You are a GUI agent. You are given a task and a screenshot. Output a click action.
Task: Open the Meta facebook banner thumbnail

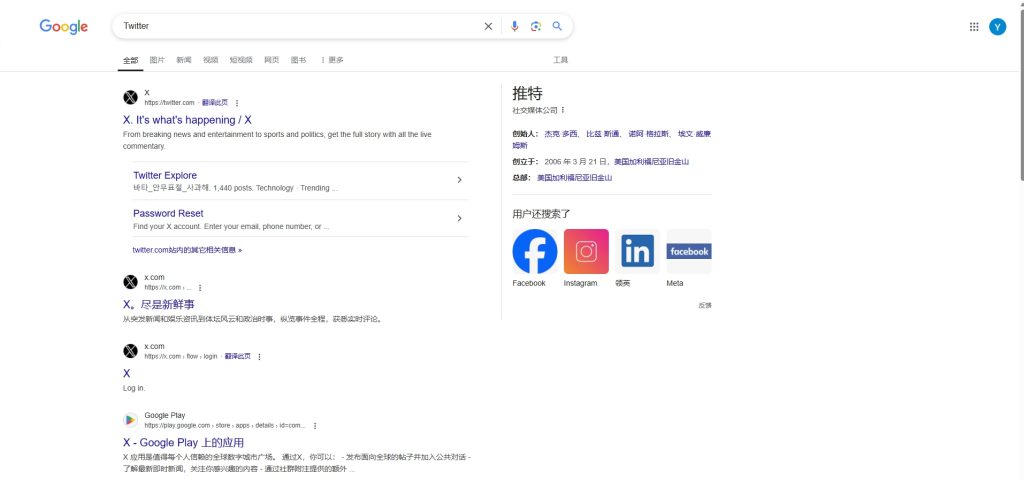pos(689,251)
